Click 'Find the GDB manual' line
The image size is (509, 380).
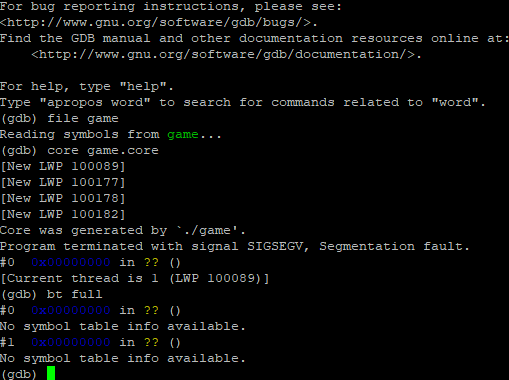(x=254, y=39)
